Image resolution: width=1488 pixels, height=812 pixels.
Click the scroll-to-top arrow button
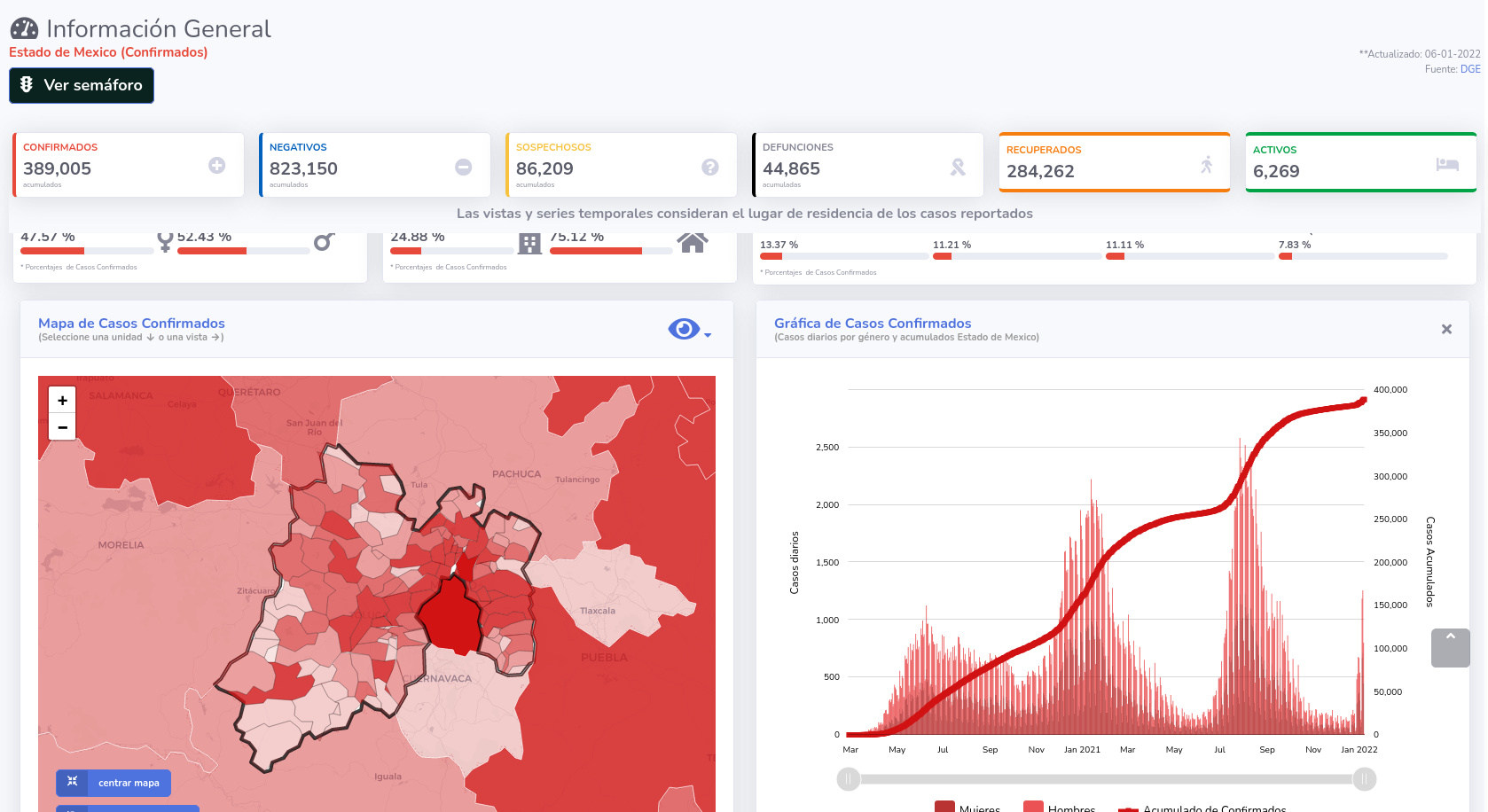click(1451, 648)
